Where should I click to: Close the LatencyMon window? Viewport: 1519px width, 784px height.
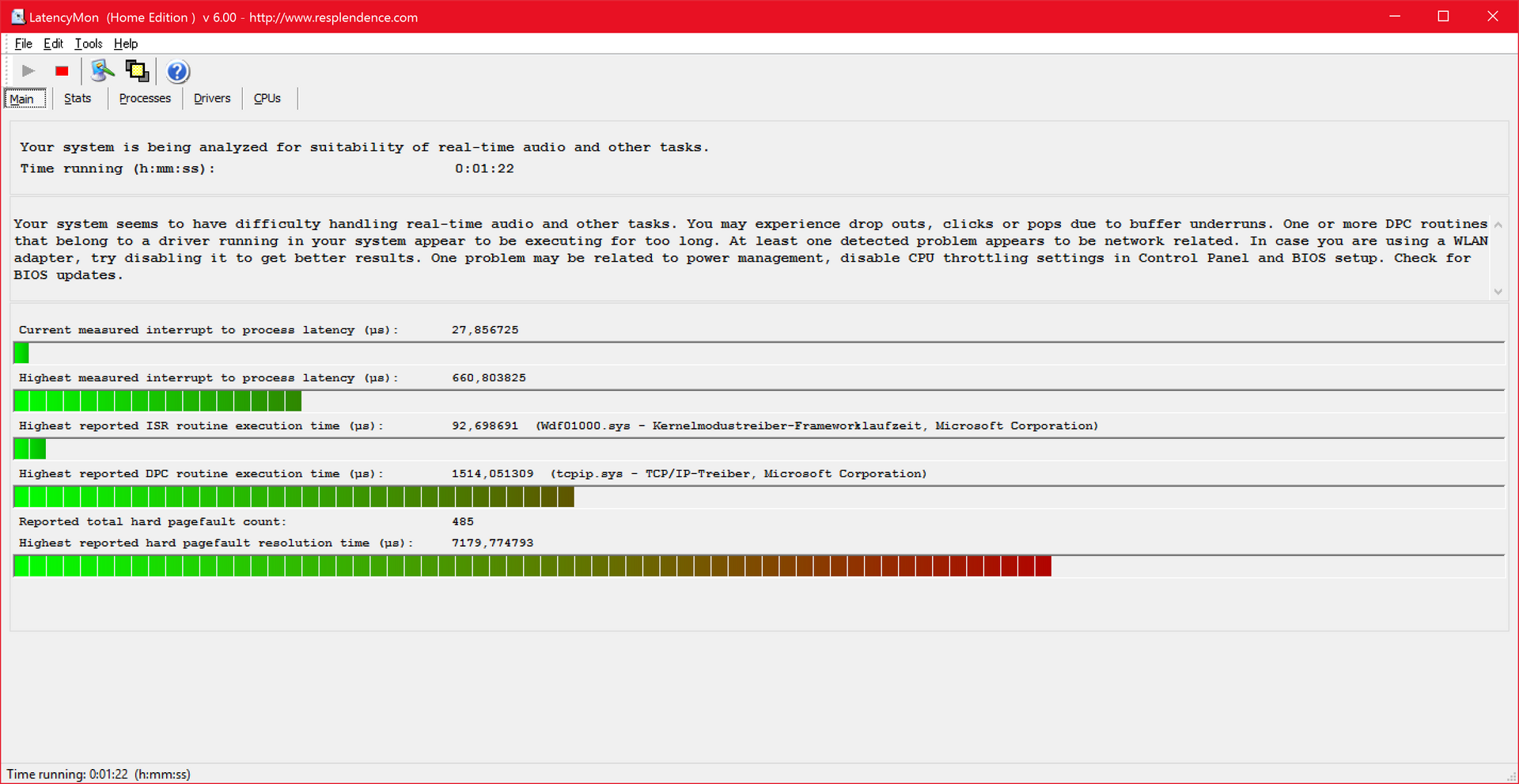(x=1493, y=17)
